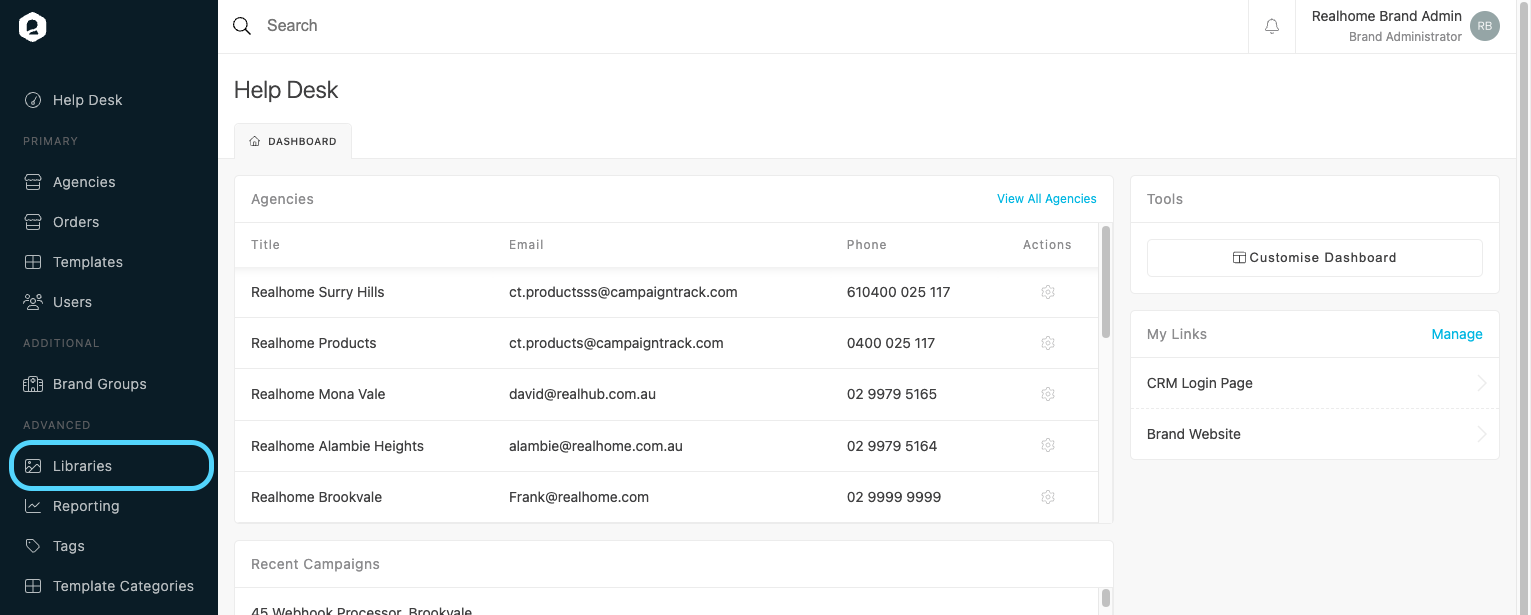Click Realhome Products title

314,343
